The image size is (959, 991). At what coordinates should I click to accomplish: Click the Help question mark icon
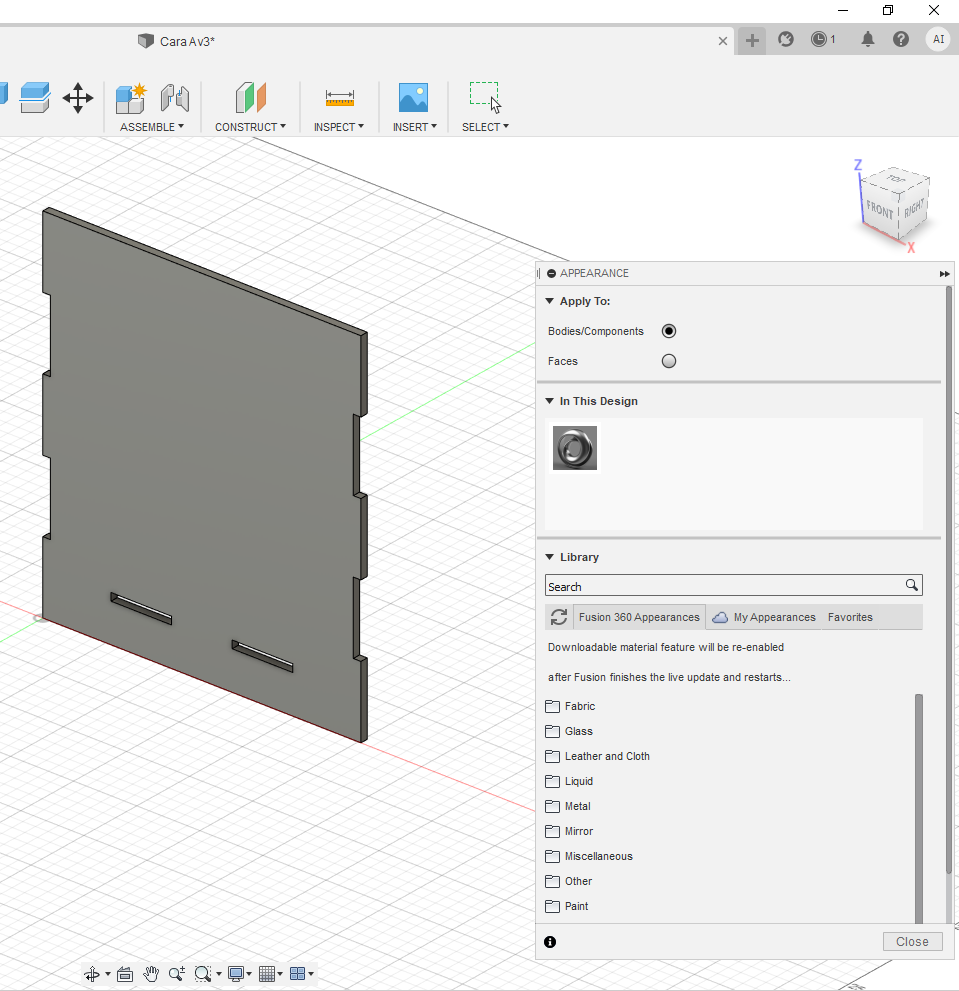pyautogui.click(x=901, y=39)
